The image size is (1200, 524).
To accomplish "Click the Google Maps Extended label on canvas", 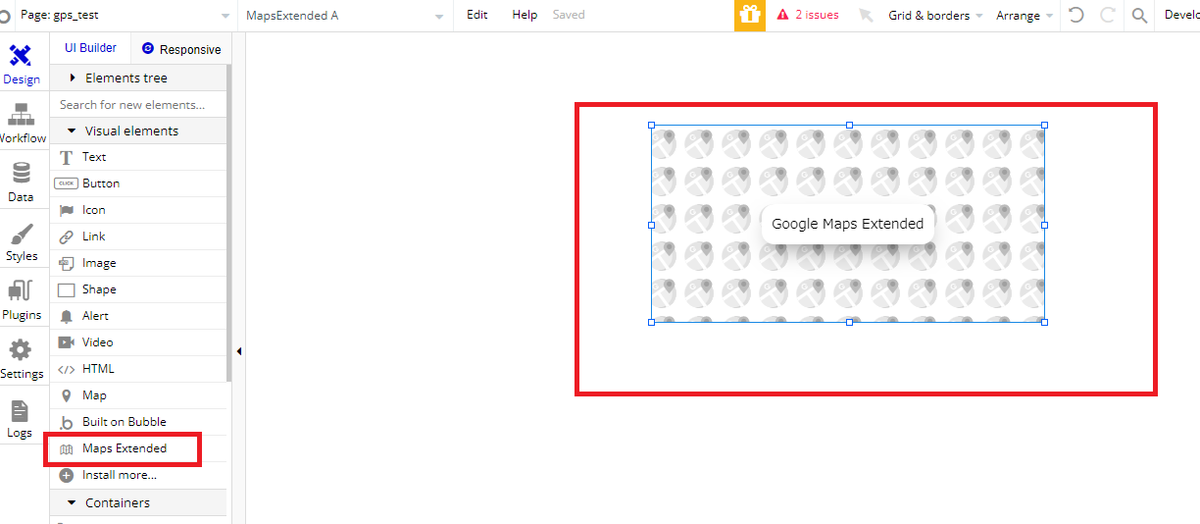I will click(848, 224).
